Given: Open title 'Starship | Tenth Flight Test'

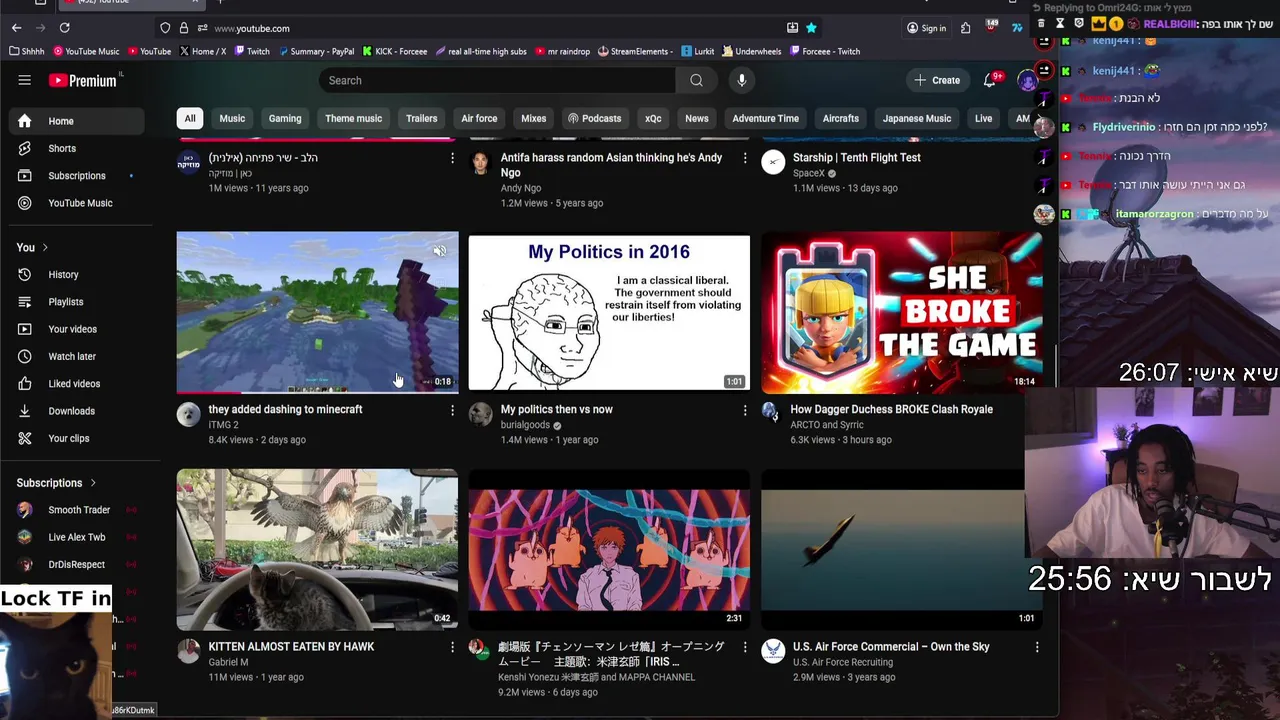Looking at the screenshot, I should (x=856, y=157).
